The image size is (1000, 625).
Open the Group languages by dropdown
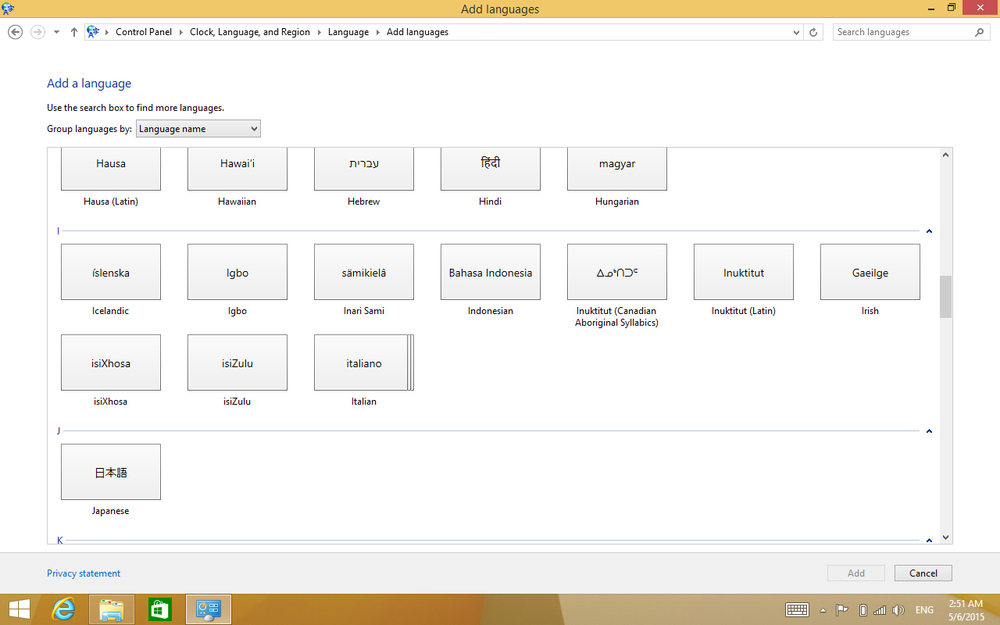pyautogui.click(x=198, y=129)
